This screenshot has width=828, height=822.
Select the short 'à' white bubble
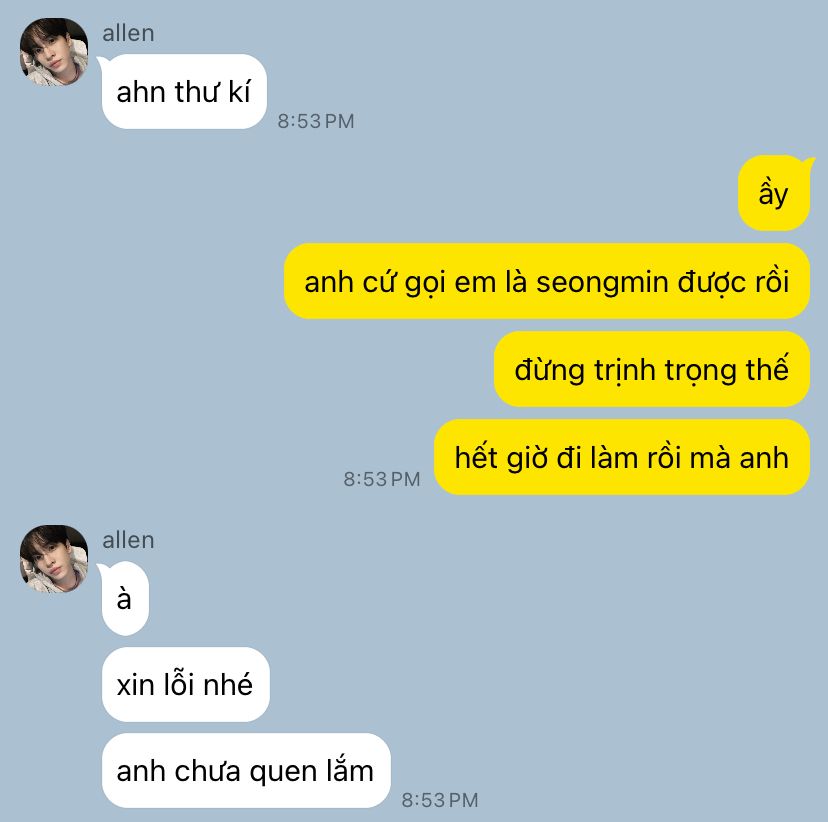pos(125,599)
